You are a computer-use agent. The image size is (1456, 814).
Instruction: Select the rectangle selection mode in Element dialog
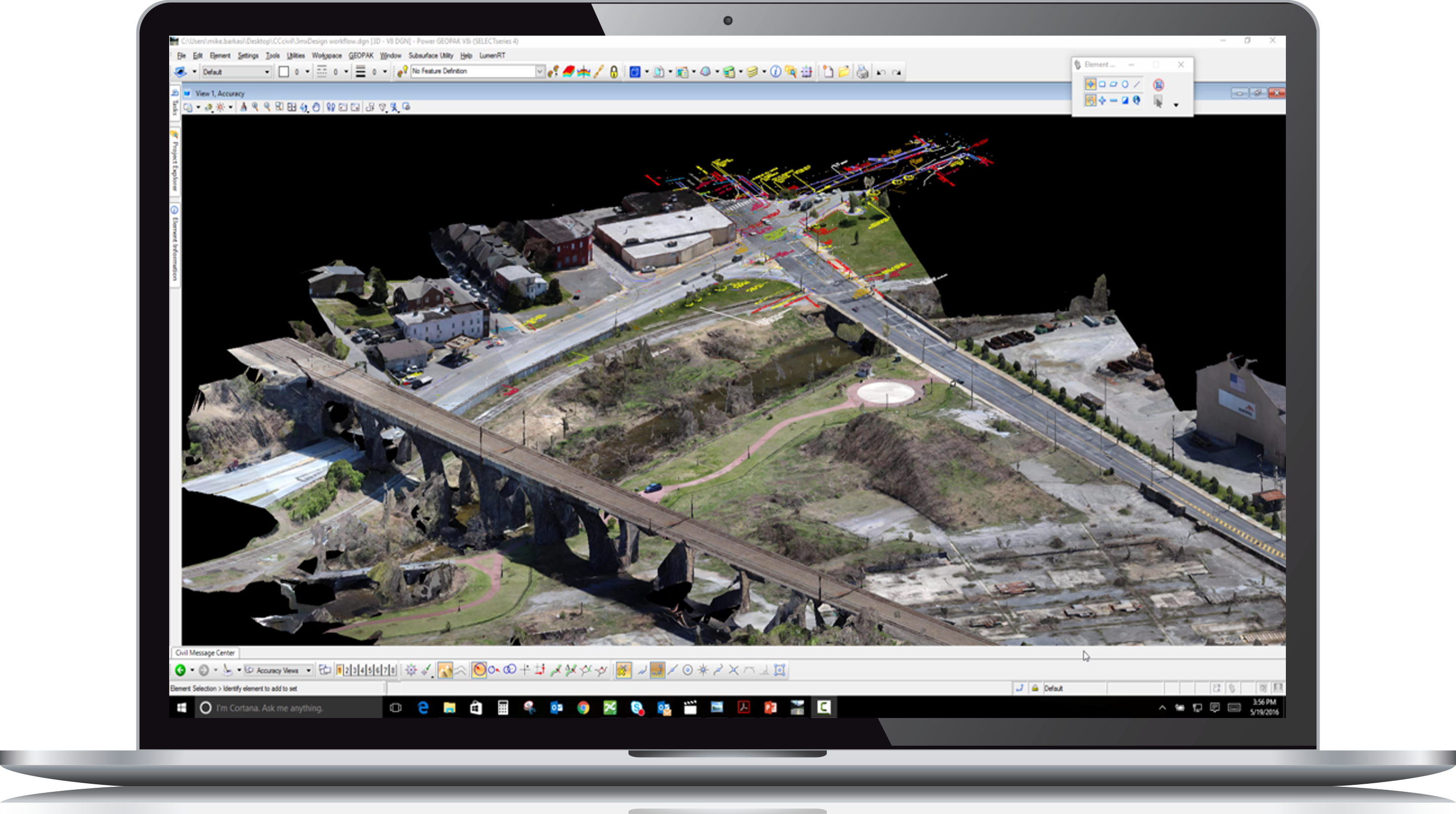[1102, 84]
